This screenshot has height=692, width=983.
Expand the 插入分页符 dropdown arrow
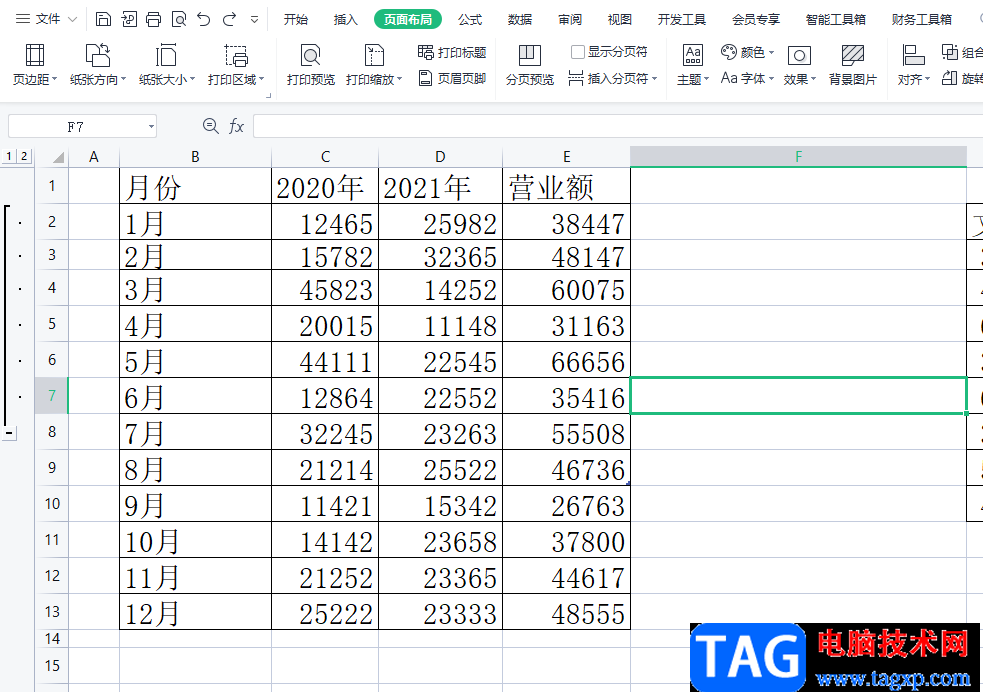tap(654, 79)
